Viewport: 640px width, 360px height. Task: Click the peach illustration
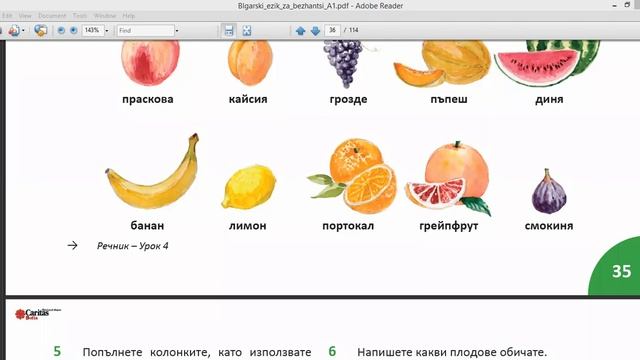coord(150,63)
